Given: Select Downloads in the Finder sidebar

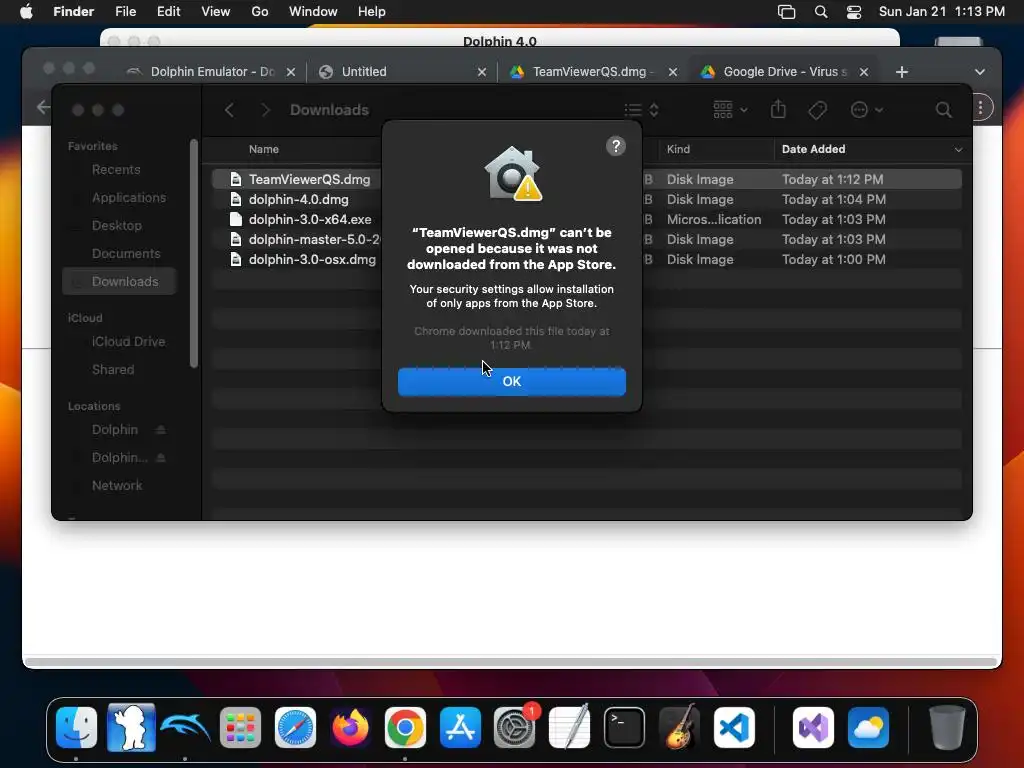Looking at the screenshot, I should pos(120,281).
